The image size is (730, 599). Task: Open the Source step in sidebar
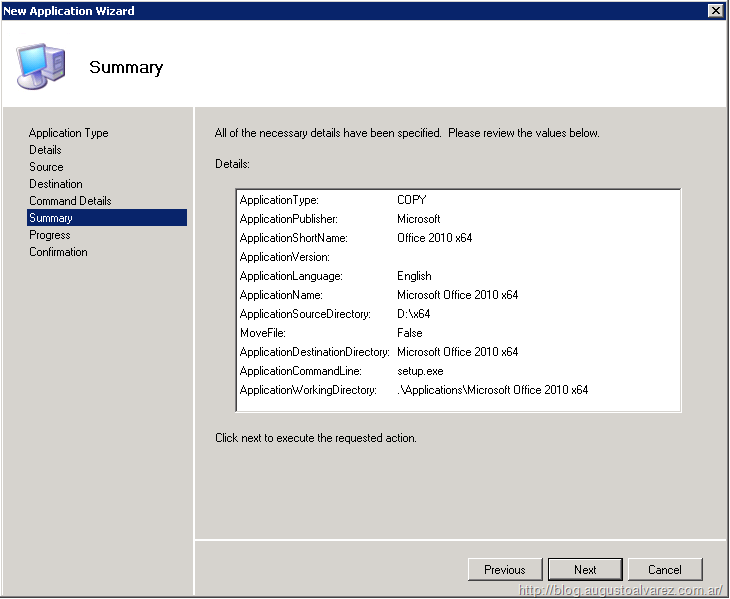coord(46,167)
